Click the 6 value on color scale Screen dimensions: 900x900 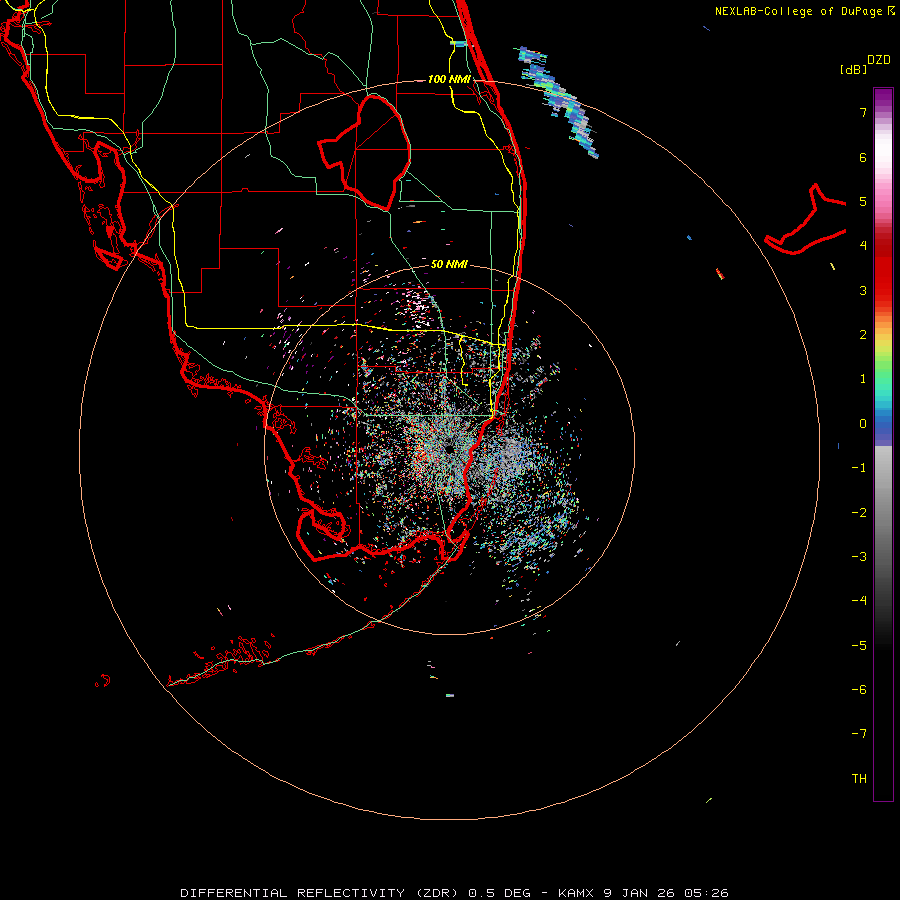pos(863,157)
